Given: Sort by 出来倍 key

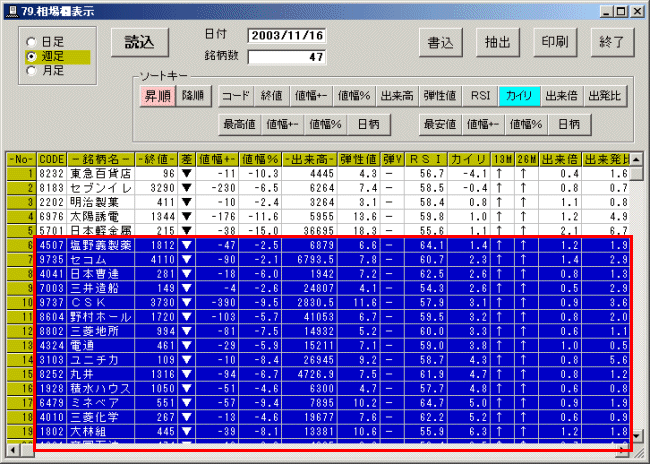Looking at the screenshot, I should [x=562, y=96].
